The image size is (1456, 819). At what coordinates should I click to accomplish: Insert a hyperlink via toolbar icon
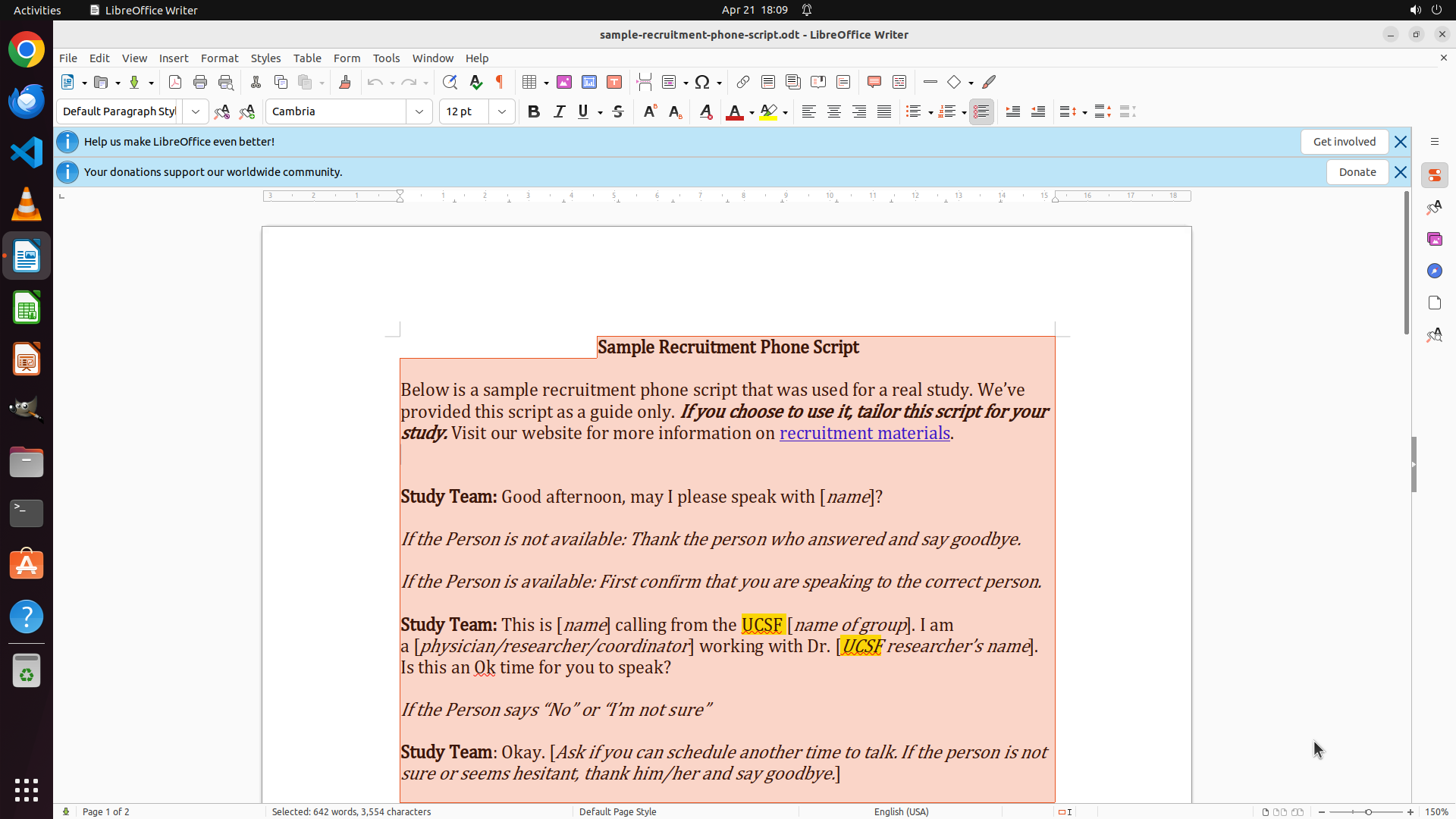[x=743, y=82]
